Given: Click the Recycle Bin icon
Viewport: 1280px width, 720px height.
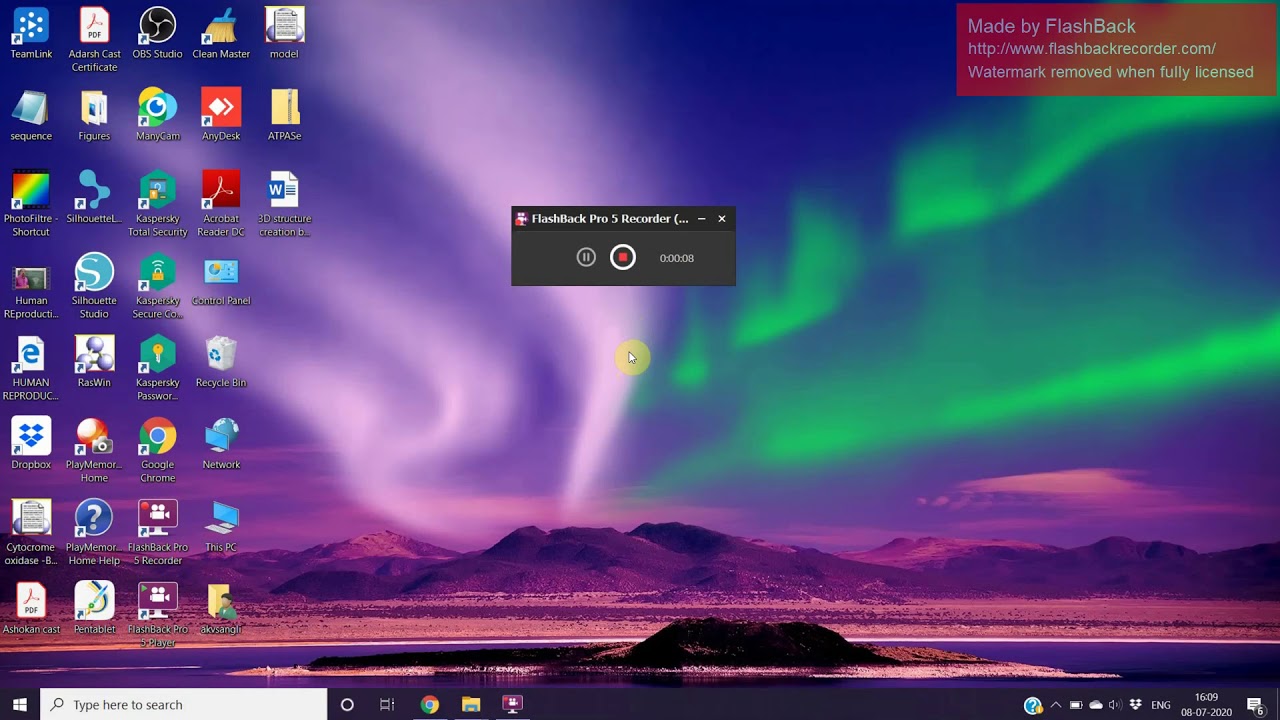Looking at the screenshot, I should [221, 362].
